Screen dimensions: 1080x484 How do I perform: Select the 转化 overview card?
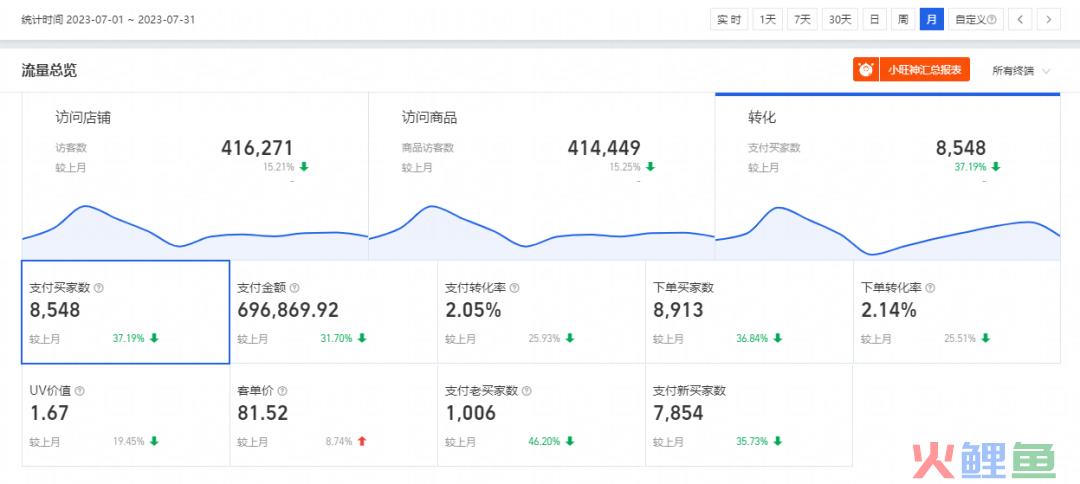[x=888, y=176]
